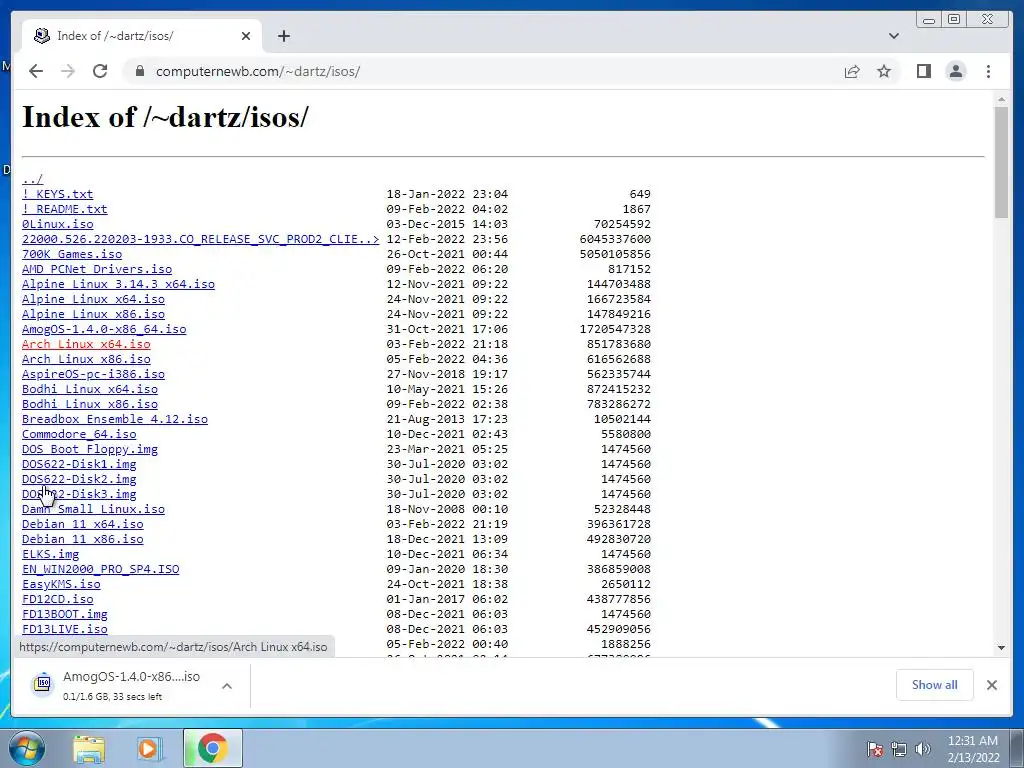Click the address bar URL
This screenshot has width=1024, height=768.
pos(258,71)
